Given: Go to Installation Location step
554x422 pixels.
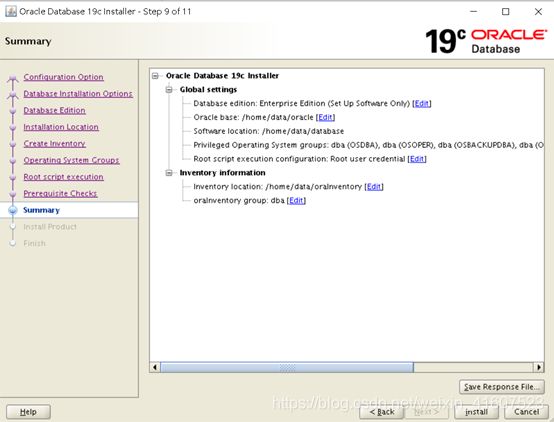Looking at the screenshot, I should tap(61, 127).
